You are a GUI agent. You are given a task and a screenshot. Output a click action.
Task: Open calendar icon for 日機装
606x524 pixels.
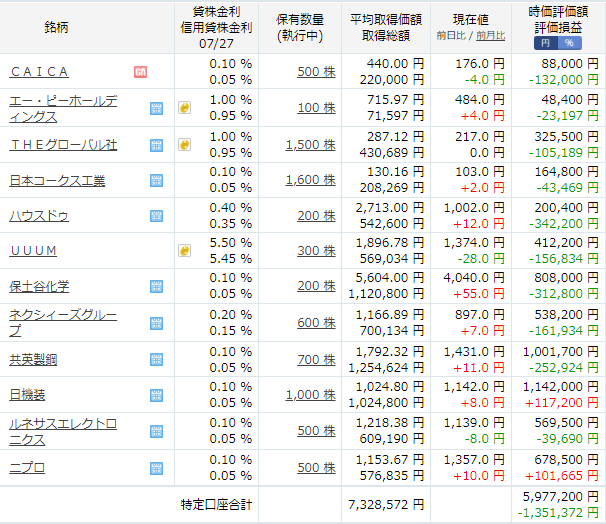(156, 395)
